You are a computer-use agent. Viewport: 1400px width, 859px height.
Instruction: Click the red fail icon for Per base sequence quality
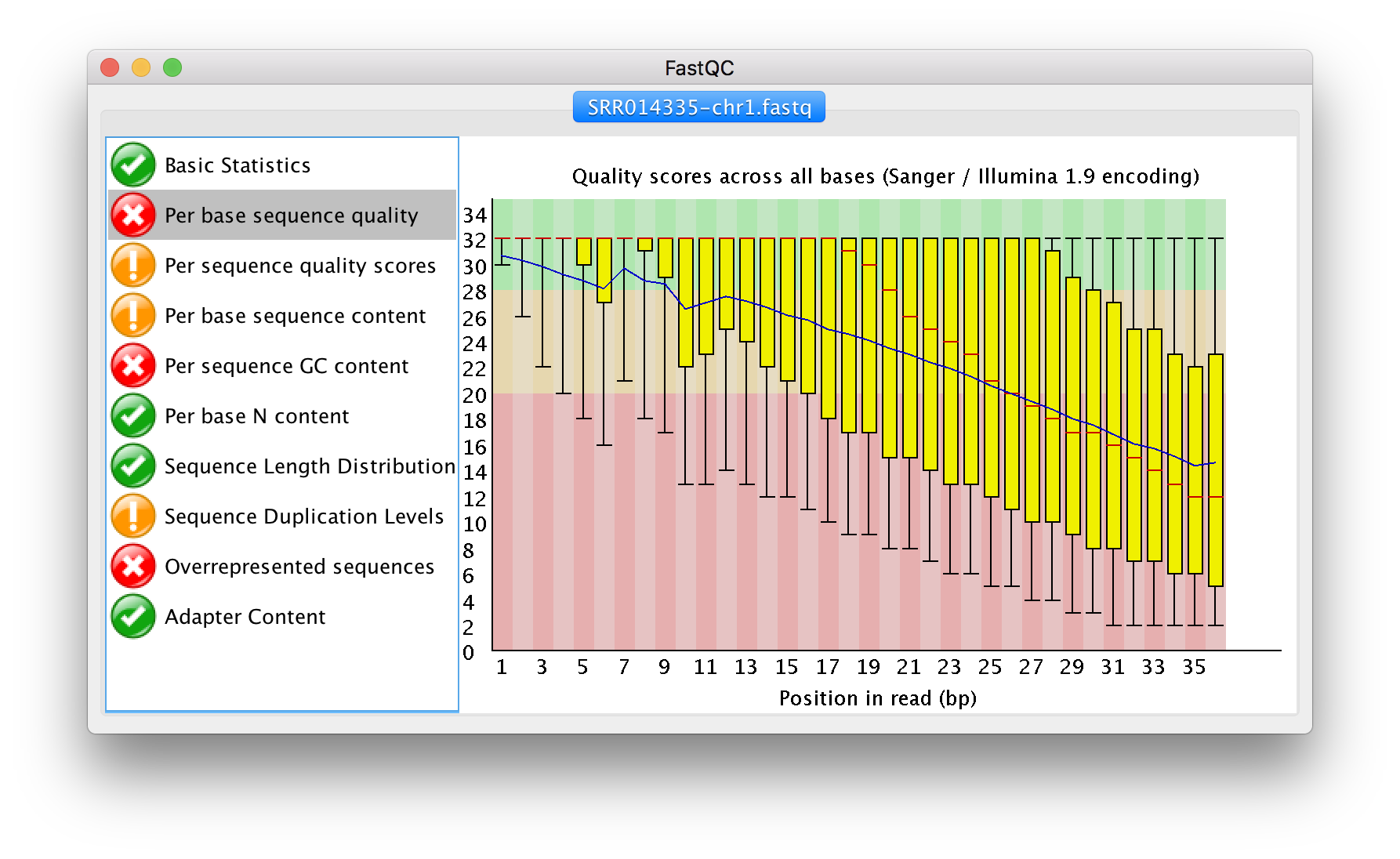pyautogui.click(x=133, y=215)
